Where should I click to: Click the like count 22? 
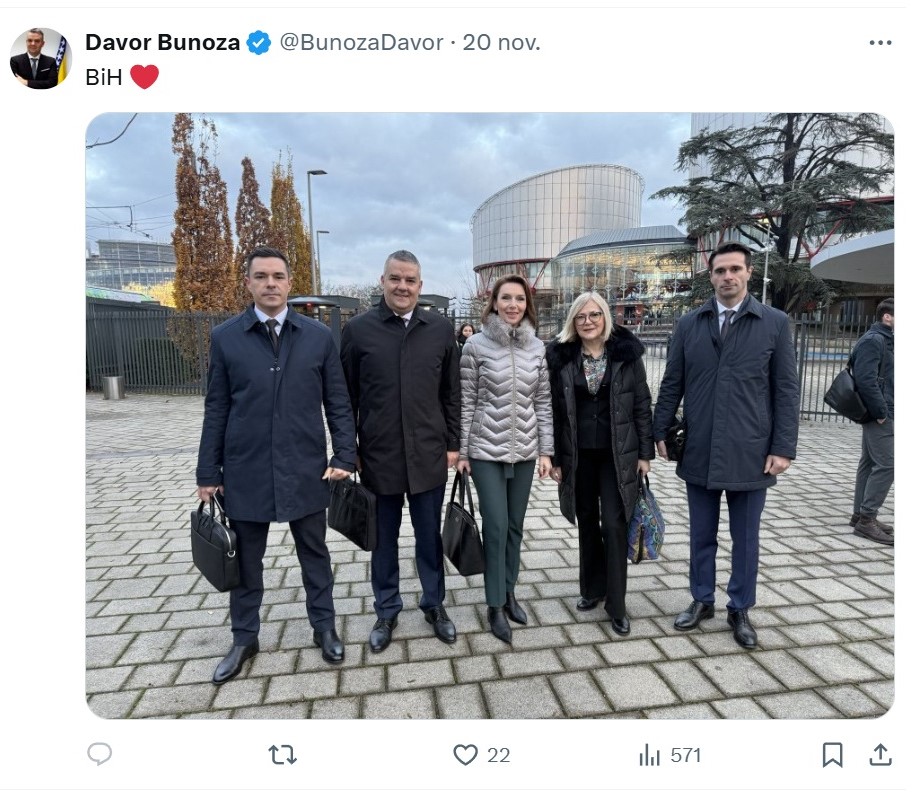[498, 755]
